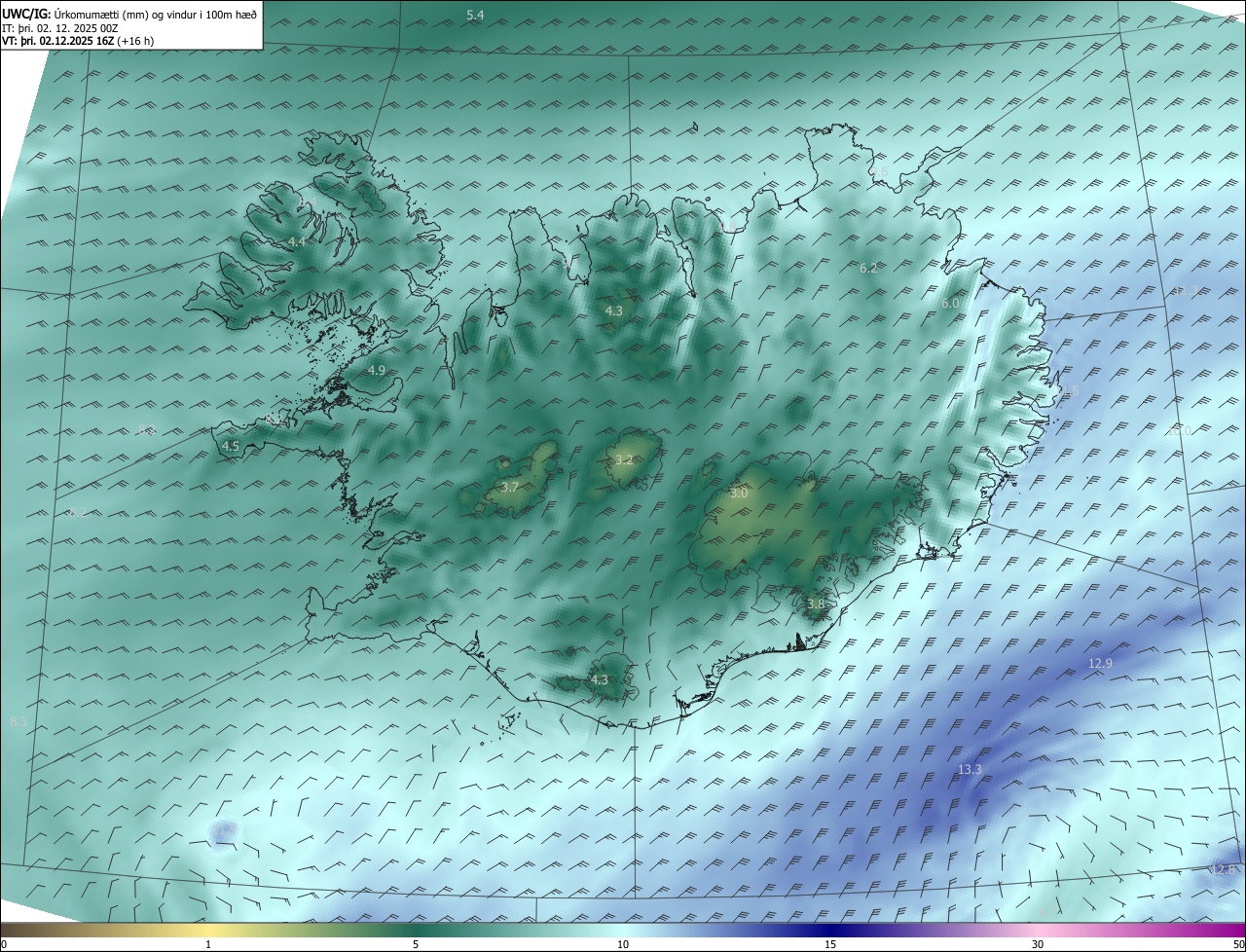This screenshot has height=952, width=1246.
Task: Click the 15 tick on the color scale
Action: (830, 944)
